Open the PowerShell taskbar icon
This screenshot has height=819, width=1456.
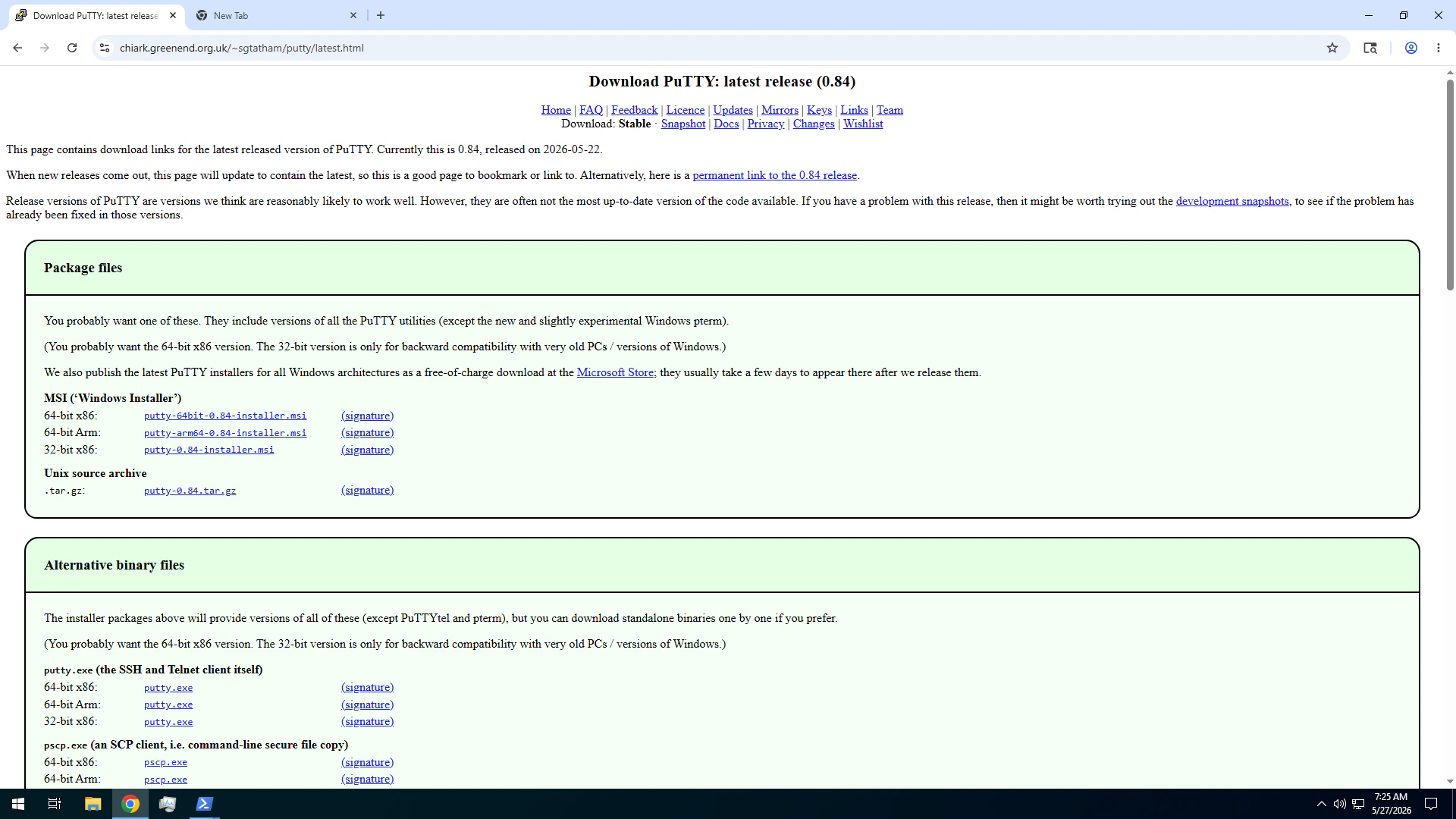[204, 804]
